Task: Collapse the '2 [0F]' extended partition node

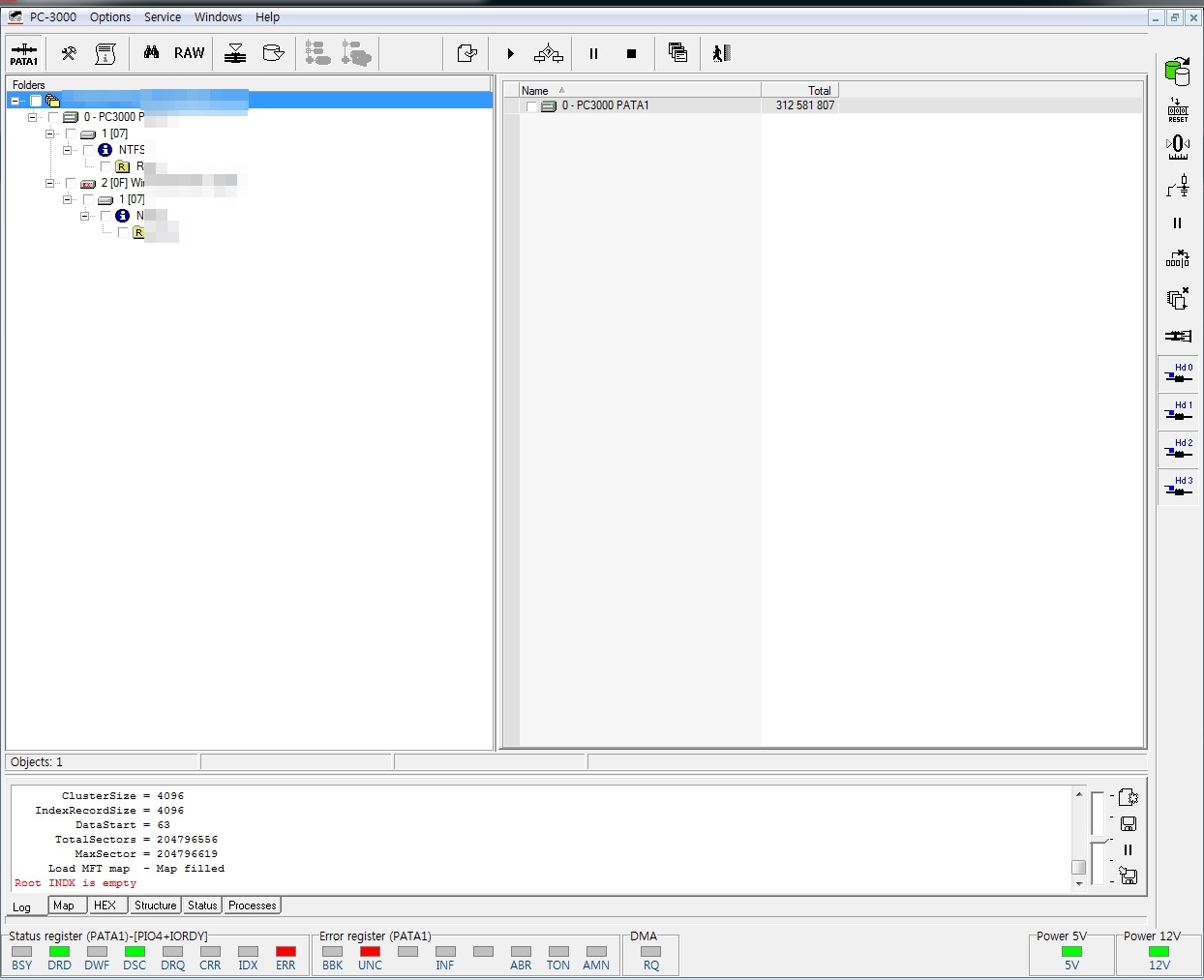Action: (49, 183)
